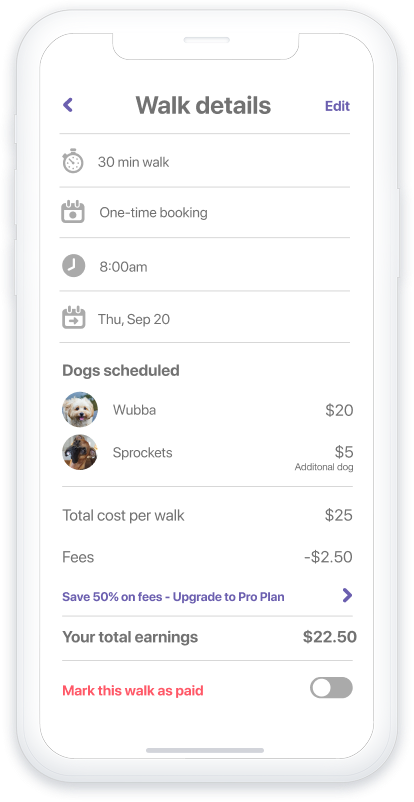Select the Wubba dog name
Screen dimensions: 414x802
click(x=135, y=410)
